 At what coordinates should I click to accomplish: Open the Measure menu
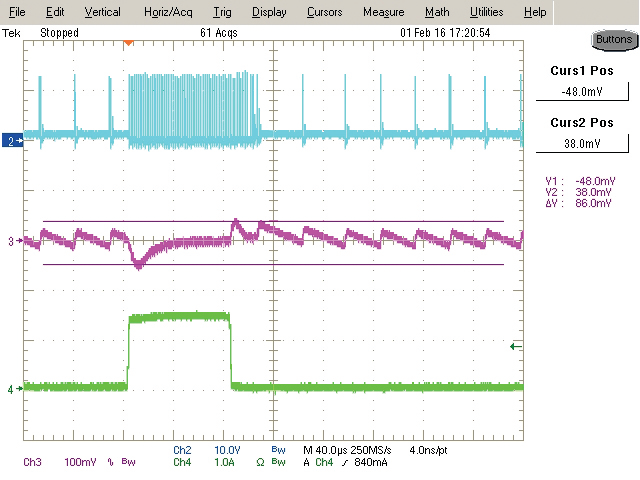coord(383,12)
